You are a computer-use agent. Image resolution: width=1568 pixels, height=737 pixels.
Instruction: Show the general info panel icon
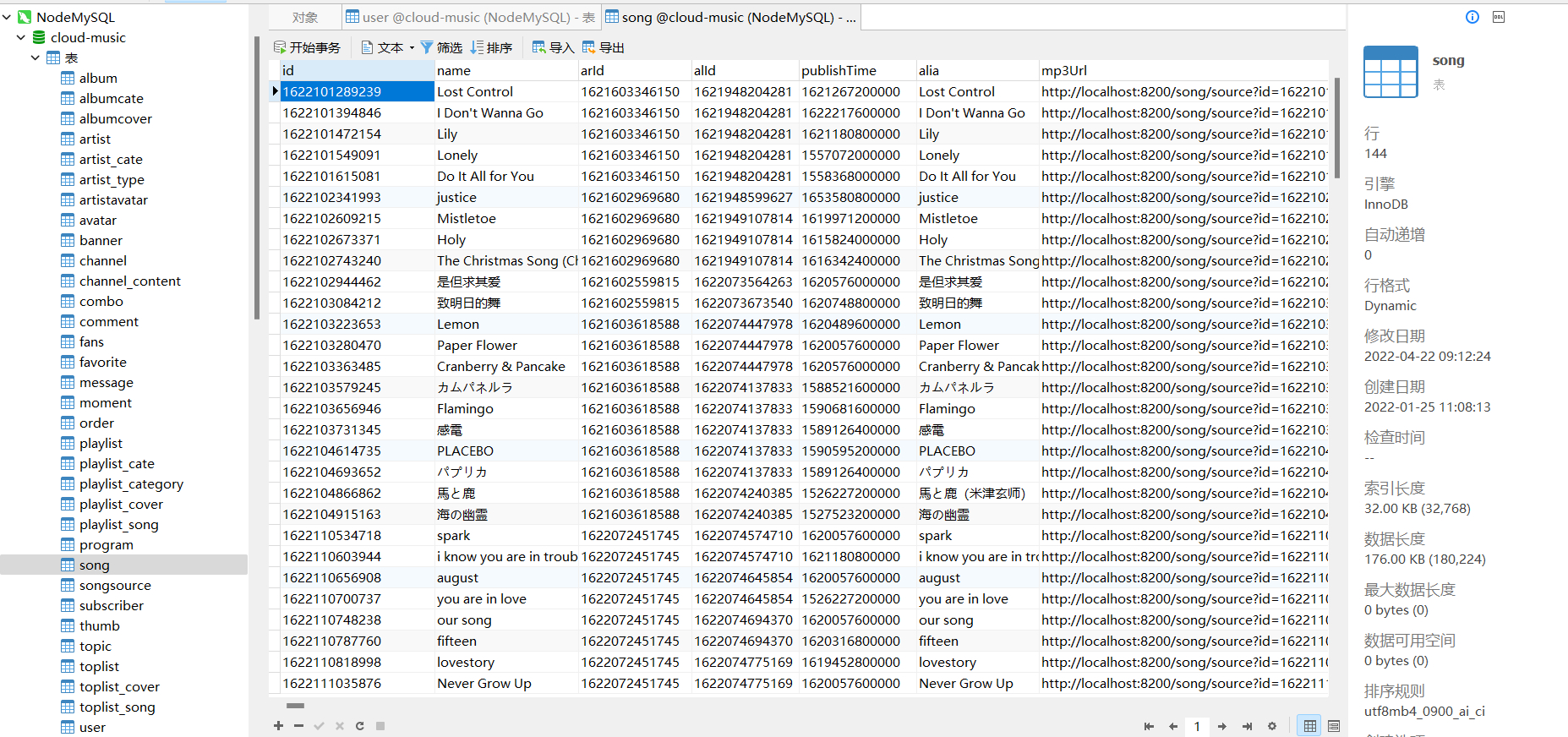pyautogui.click(x=1472, y=17)
